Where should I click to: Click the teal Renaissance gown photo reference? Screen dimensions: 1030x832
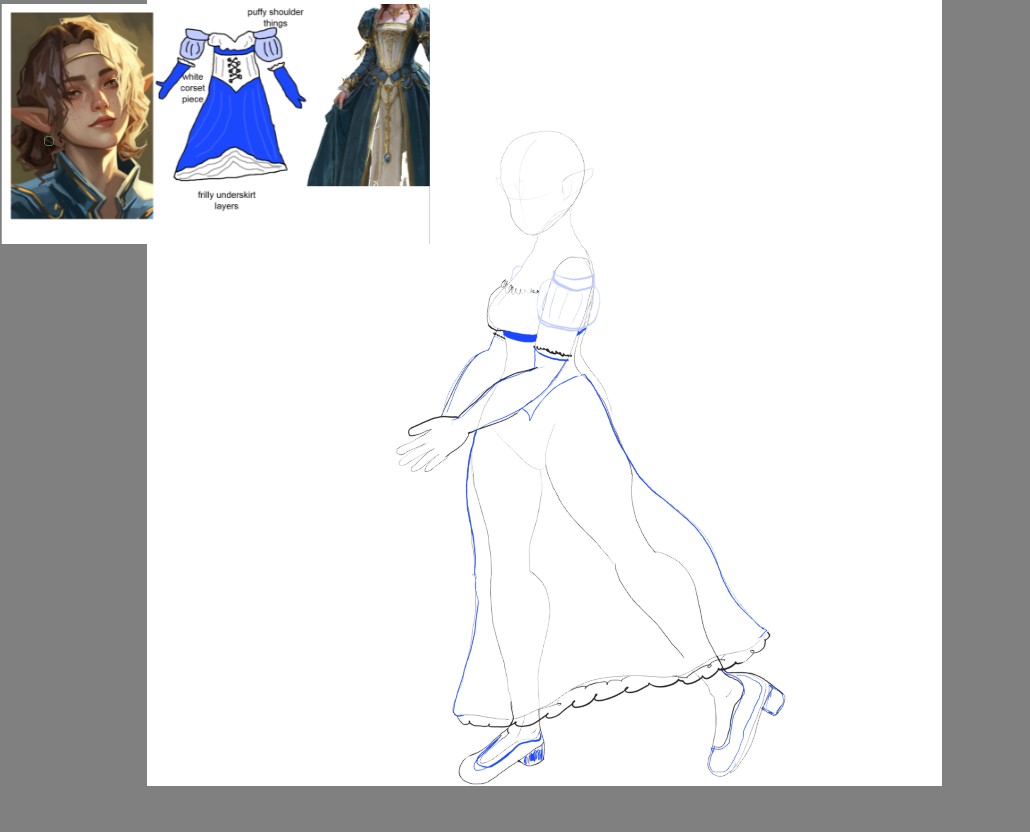(369, 95)
